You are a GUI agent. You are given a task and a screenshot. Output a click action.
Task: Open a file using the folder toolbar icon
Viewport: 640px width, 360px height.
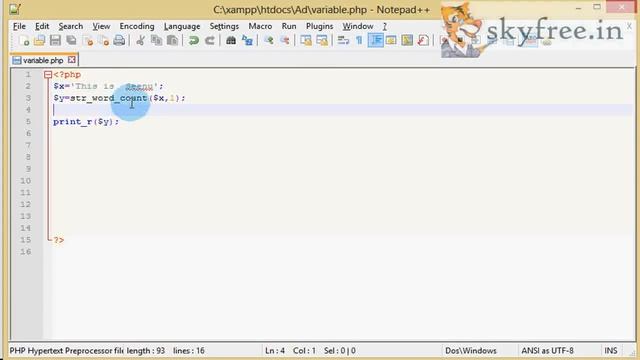pyautogui.click(x=39, y=40)
